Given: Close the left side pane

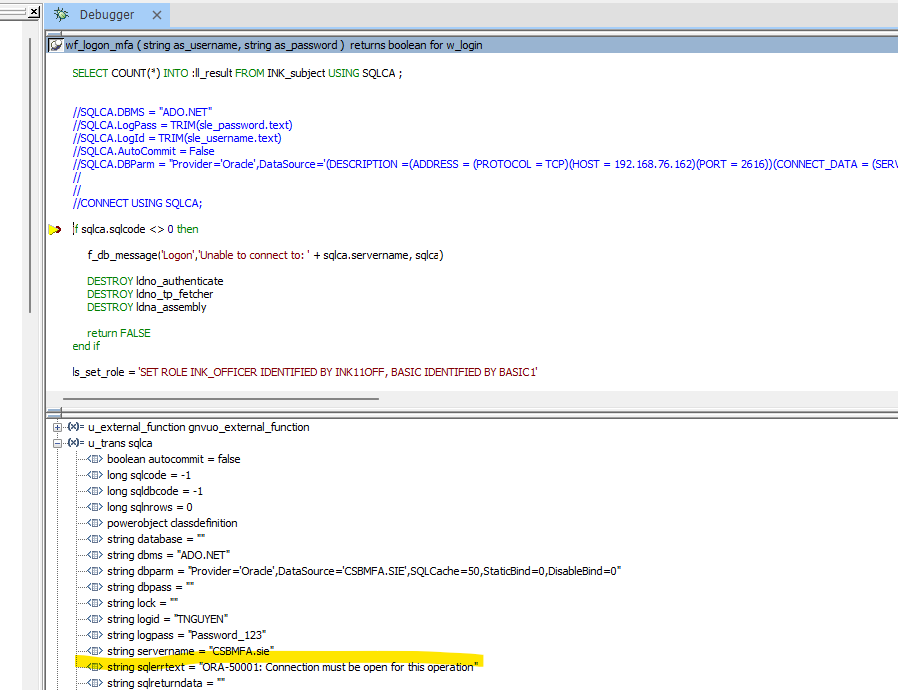Looking at the screenshot, I should pyautogui.click(x=34, y=11).
